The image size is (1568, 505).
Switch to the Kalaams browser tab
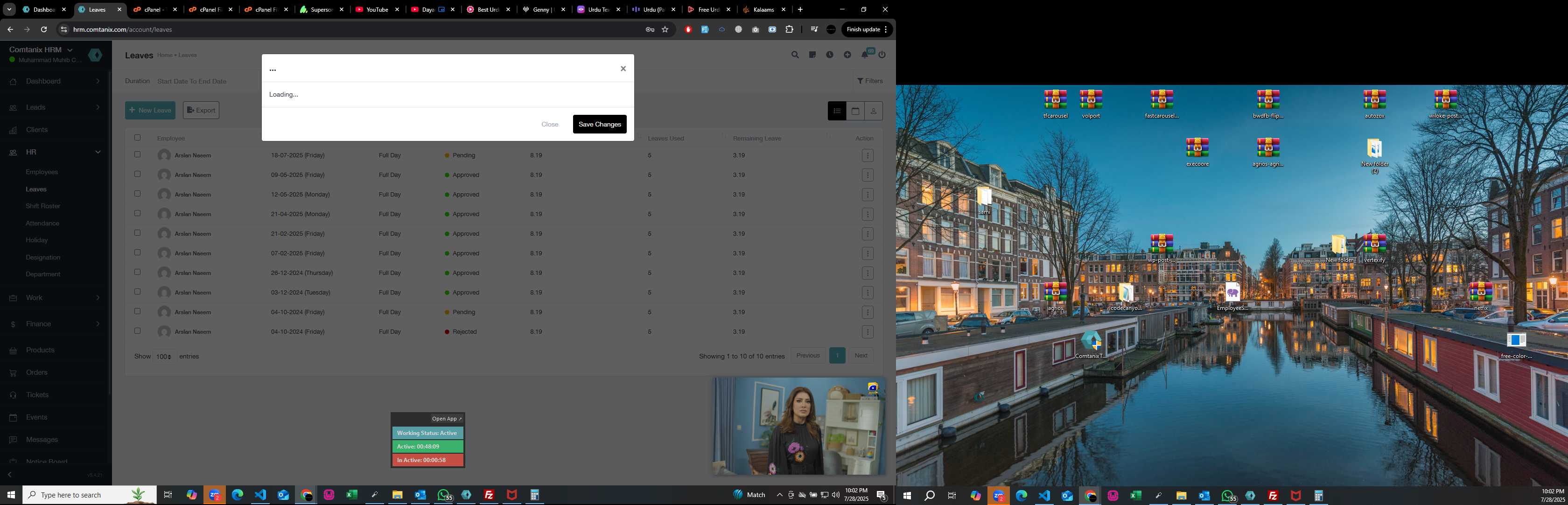tap(764, 10)
